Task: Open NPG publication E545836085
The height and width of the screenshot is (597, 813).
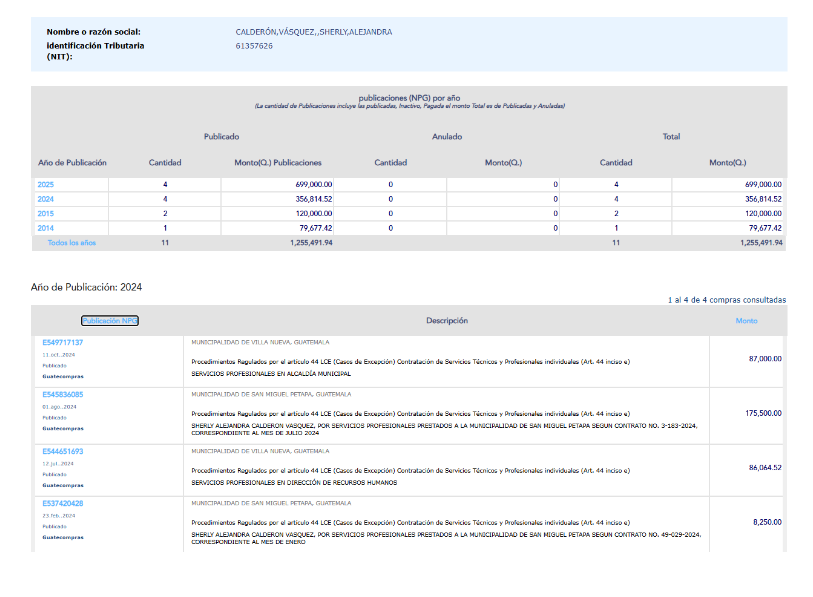Action: pos(62,395)
